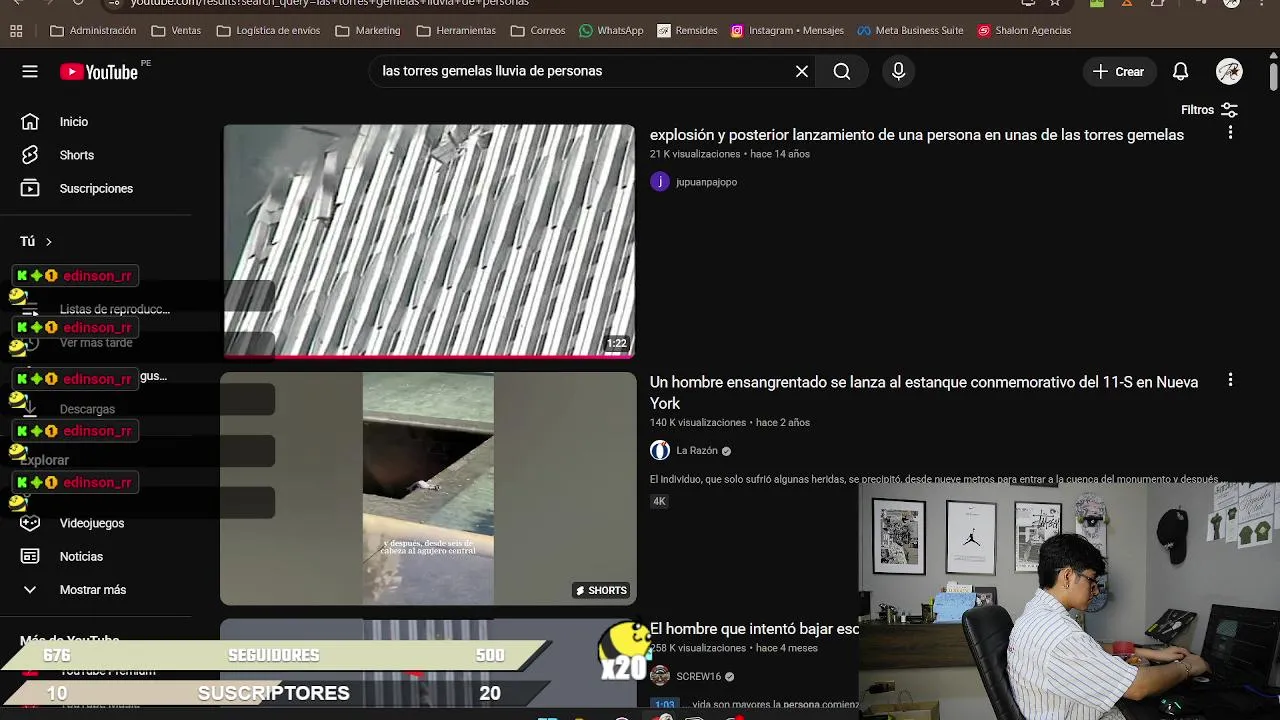Screen dimensions: 1280x720
Task: Open the 11-S estanque Shorts thumbnail
Action: coord(428,488)
